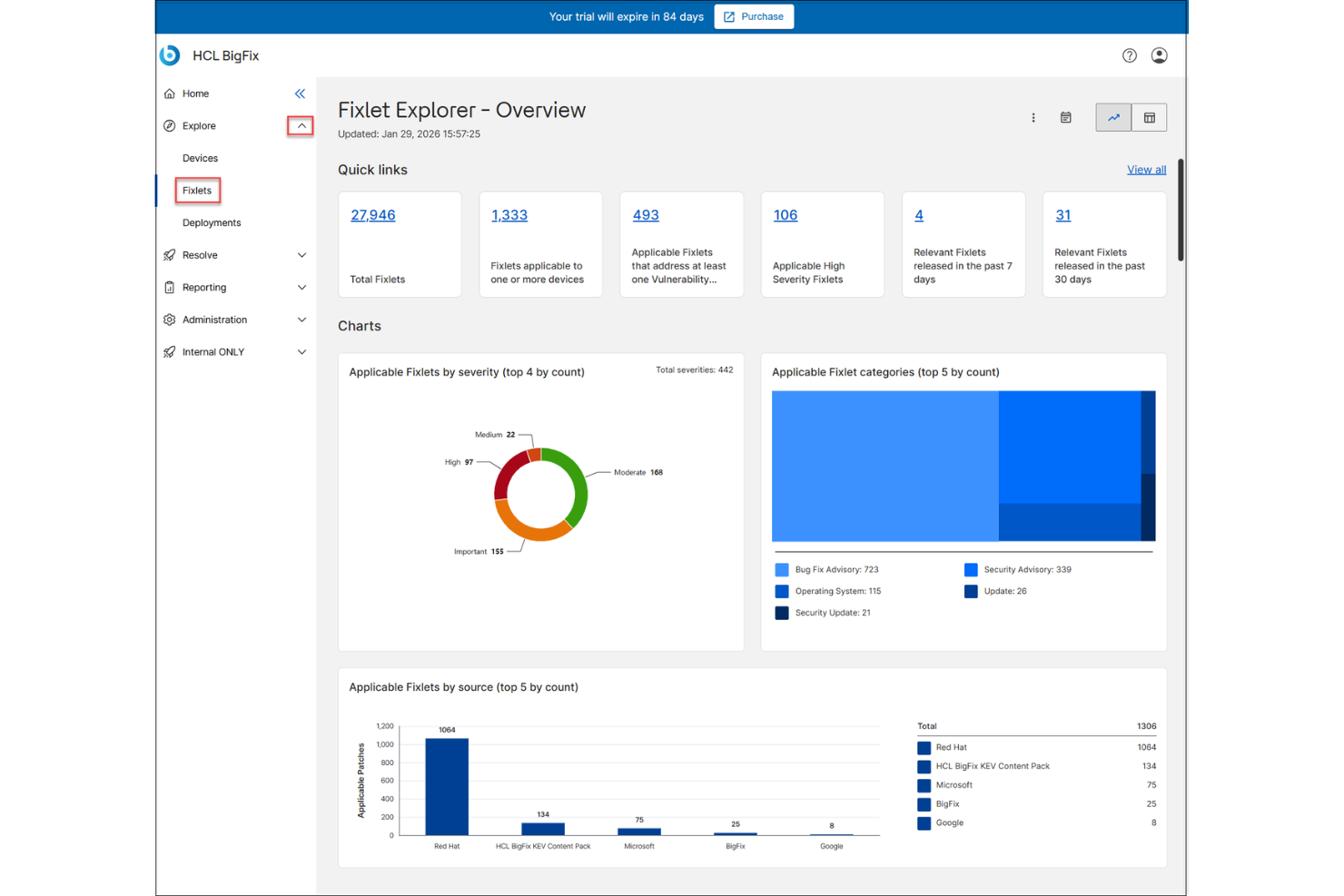
Task: Open the 27,946 Total Fixlets link
Action: coord(372,215)
